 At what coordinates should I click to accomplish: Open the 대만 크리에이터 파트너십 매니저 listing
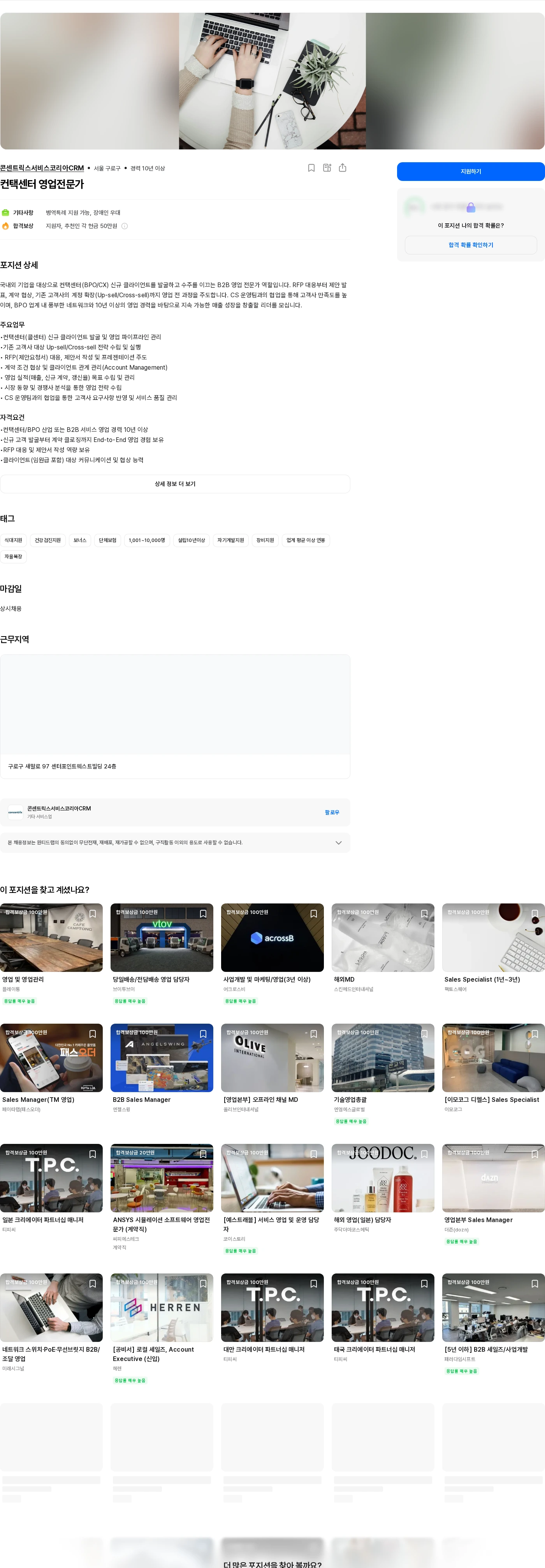[x=264, y=1349]
